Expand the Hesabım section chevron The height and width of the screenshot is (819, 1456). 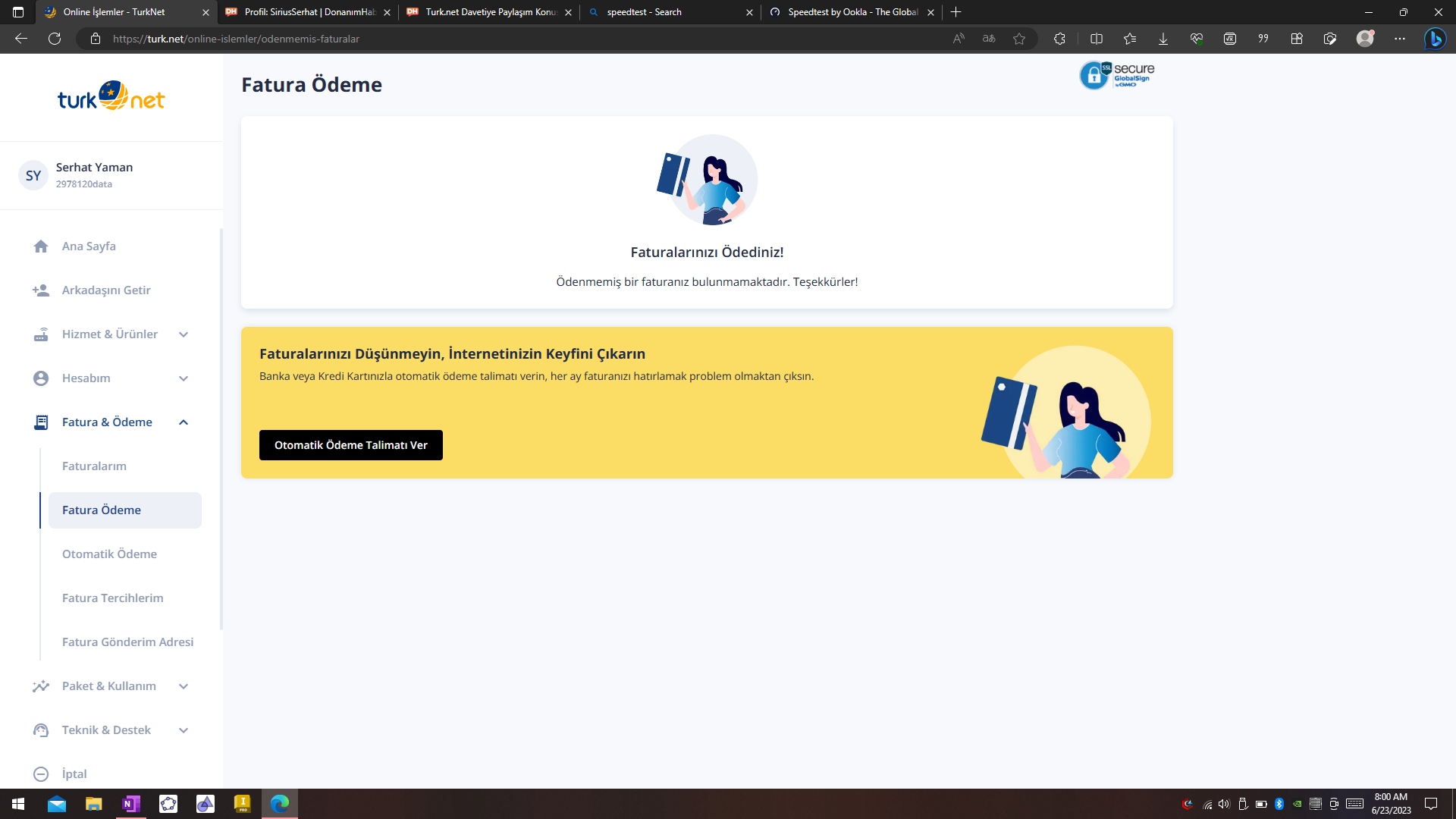pyautogui.click(x=184, y=378)
